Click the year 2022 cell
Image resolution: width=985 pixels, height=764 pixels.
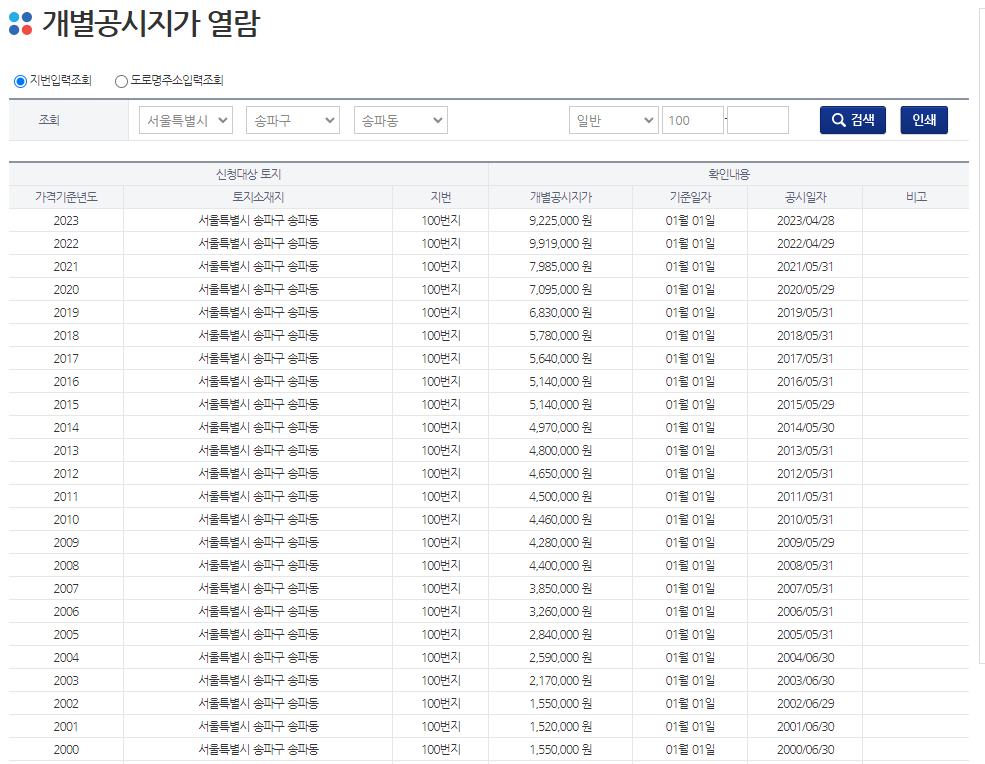pyautogui.click(x=66, y=244)
